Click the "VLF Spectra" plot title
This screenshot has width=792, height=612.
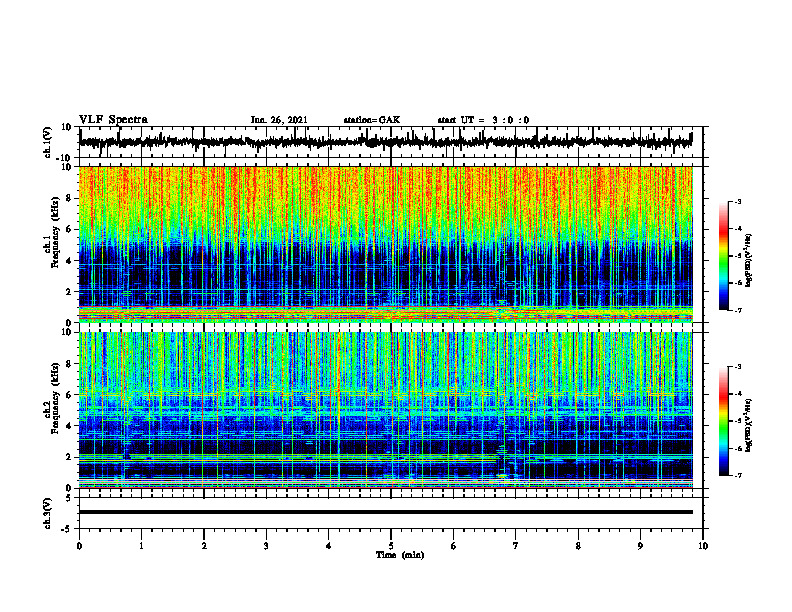pos(113,120)
